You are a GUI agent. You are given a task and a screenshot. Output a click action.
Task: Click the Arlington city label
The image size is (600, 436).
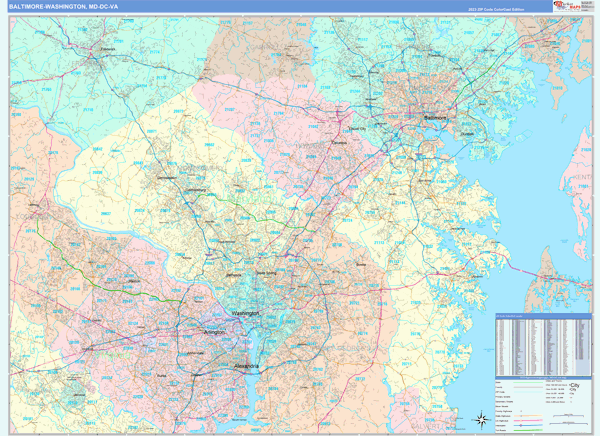214,332
